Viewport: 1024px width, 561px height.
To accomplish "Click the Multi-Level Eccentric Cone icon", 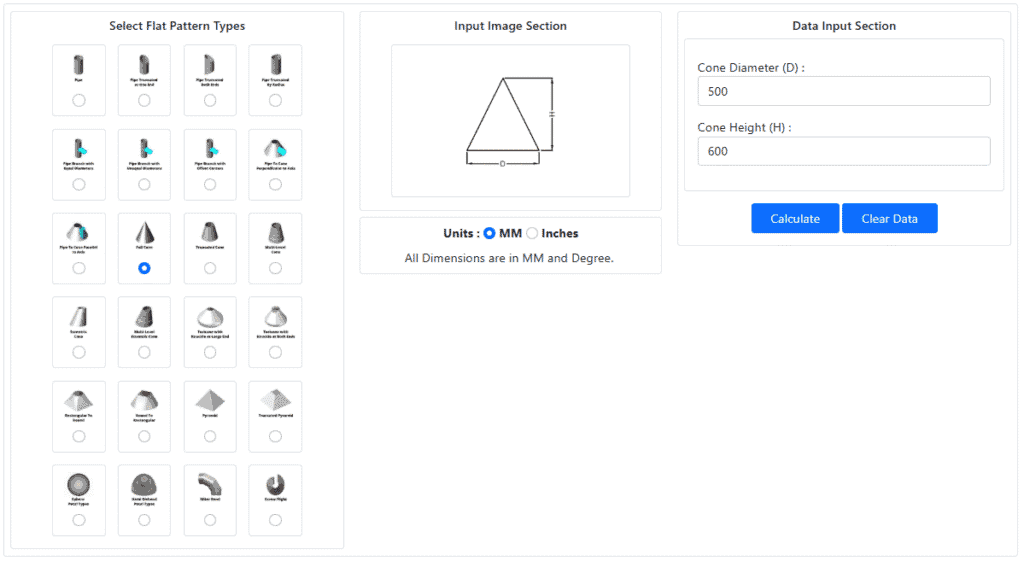I will (144, 317).
